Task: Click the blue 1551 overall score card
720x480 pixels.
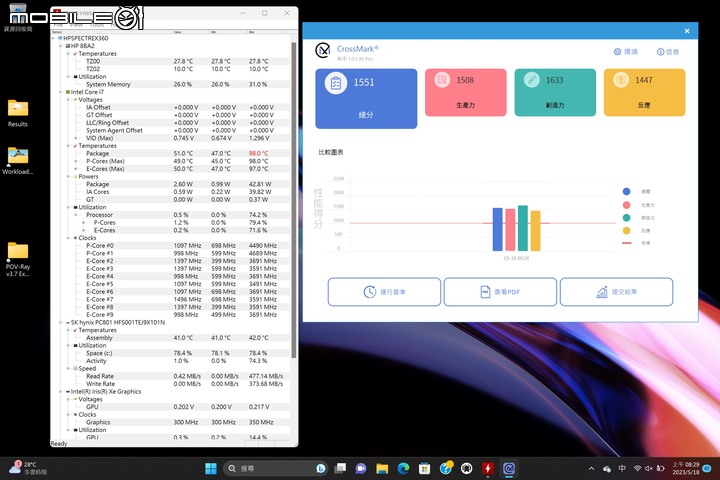Action: 366,98
